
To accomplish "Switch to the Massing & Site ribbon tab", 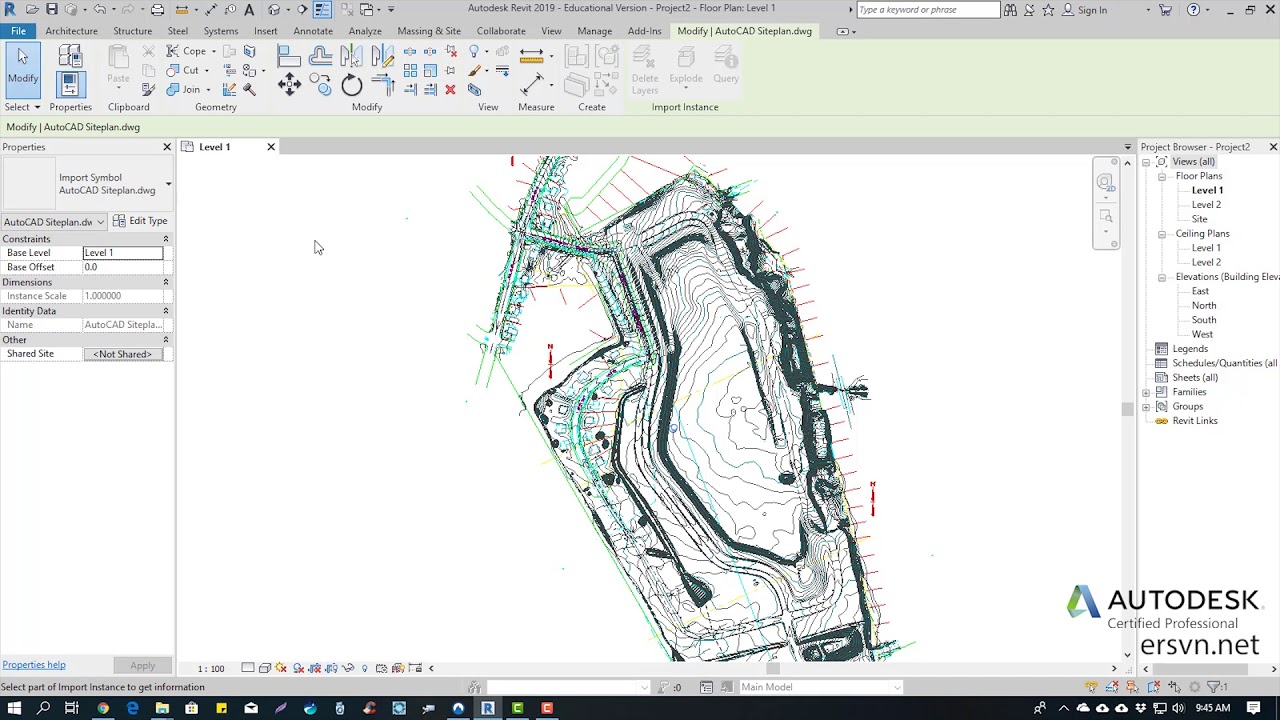I will pyautogui.click(x=429, y=31).
